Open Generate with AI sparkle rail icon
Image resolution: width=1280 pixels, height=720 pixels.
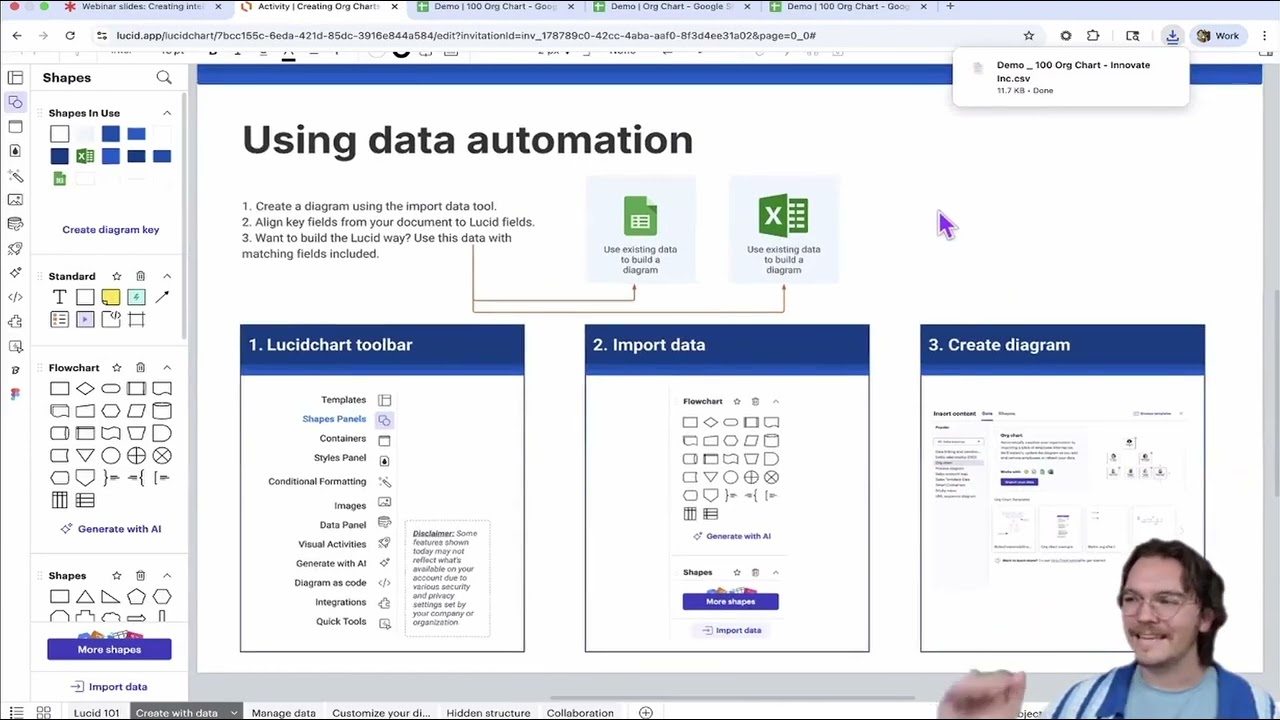(x=15, y=272)
